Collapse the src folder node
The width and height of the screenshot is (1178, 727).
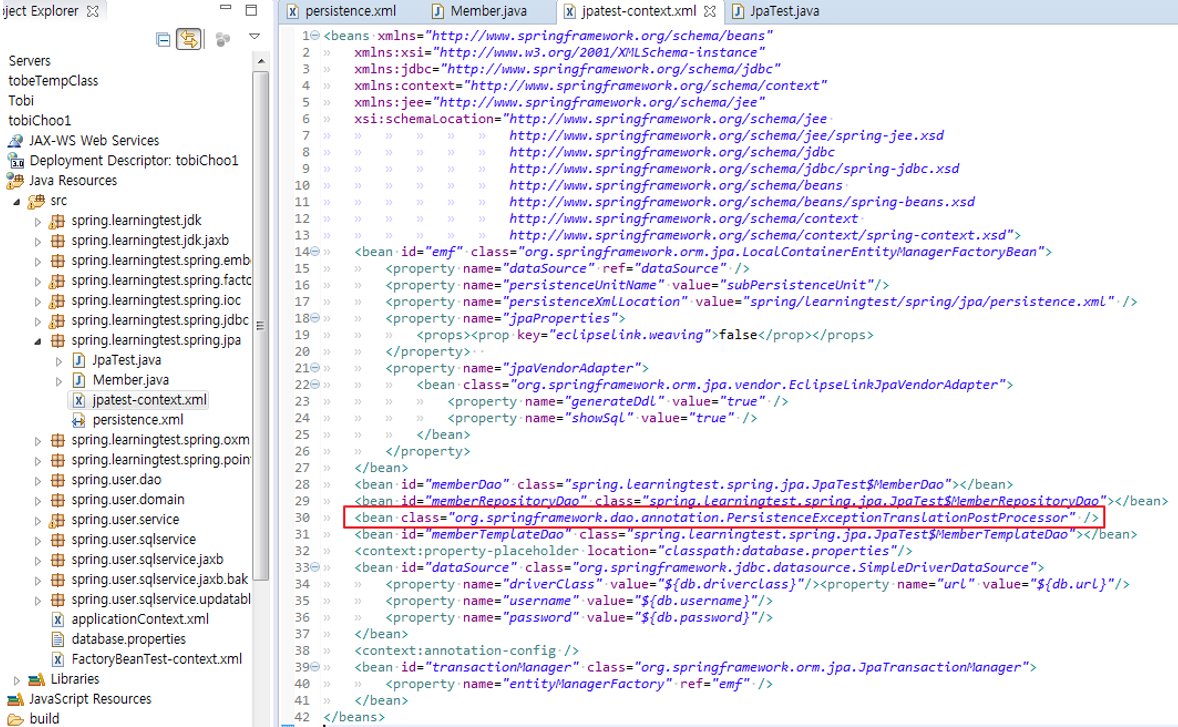(17, 201)
